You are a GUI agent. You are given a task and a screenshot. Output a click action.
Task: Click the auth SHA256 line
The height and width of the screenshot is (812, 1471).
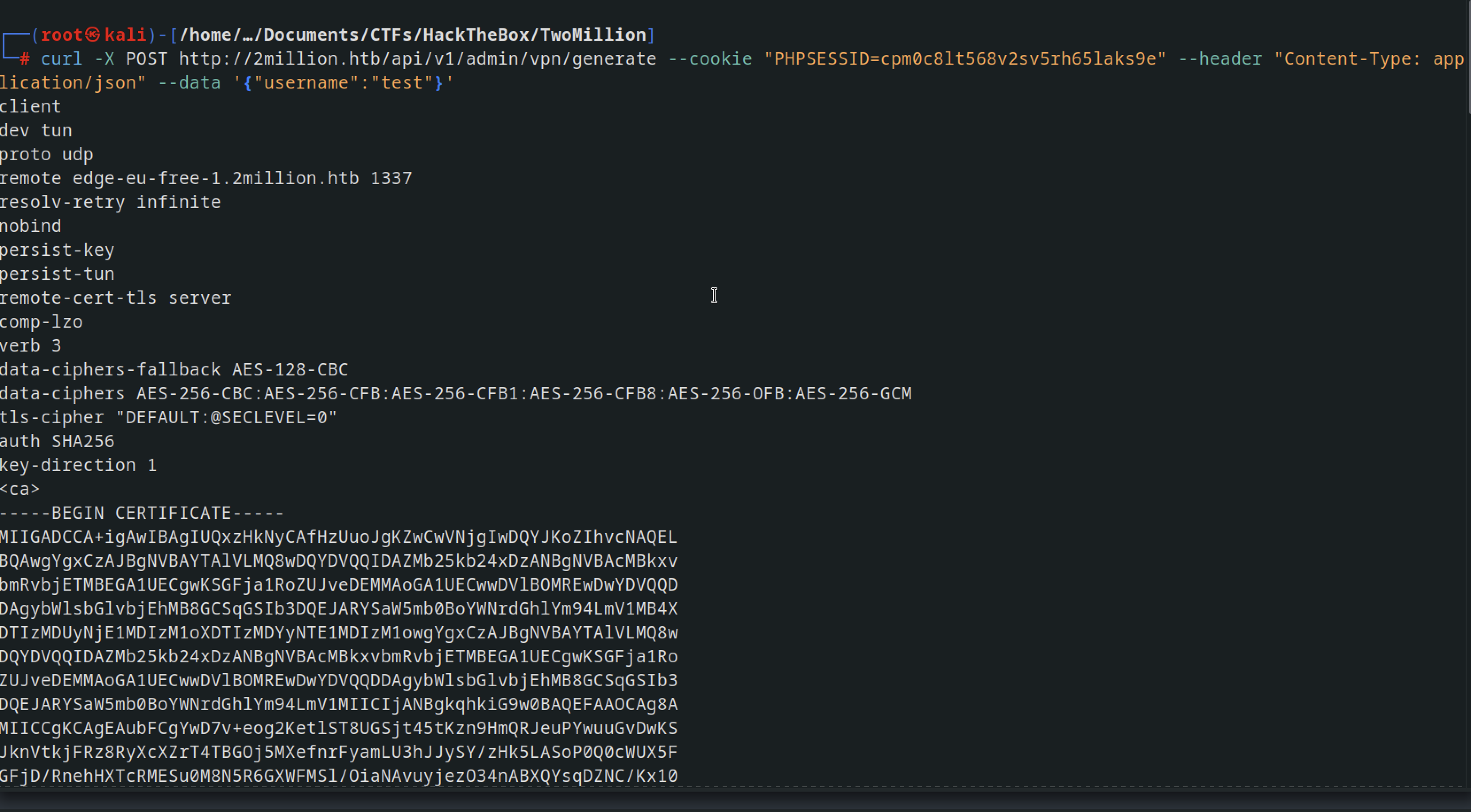tap(57, 441)
